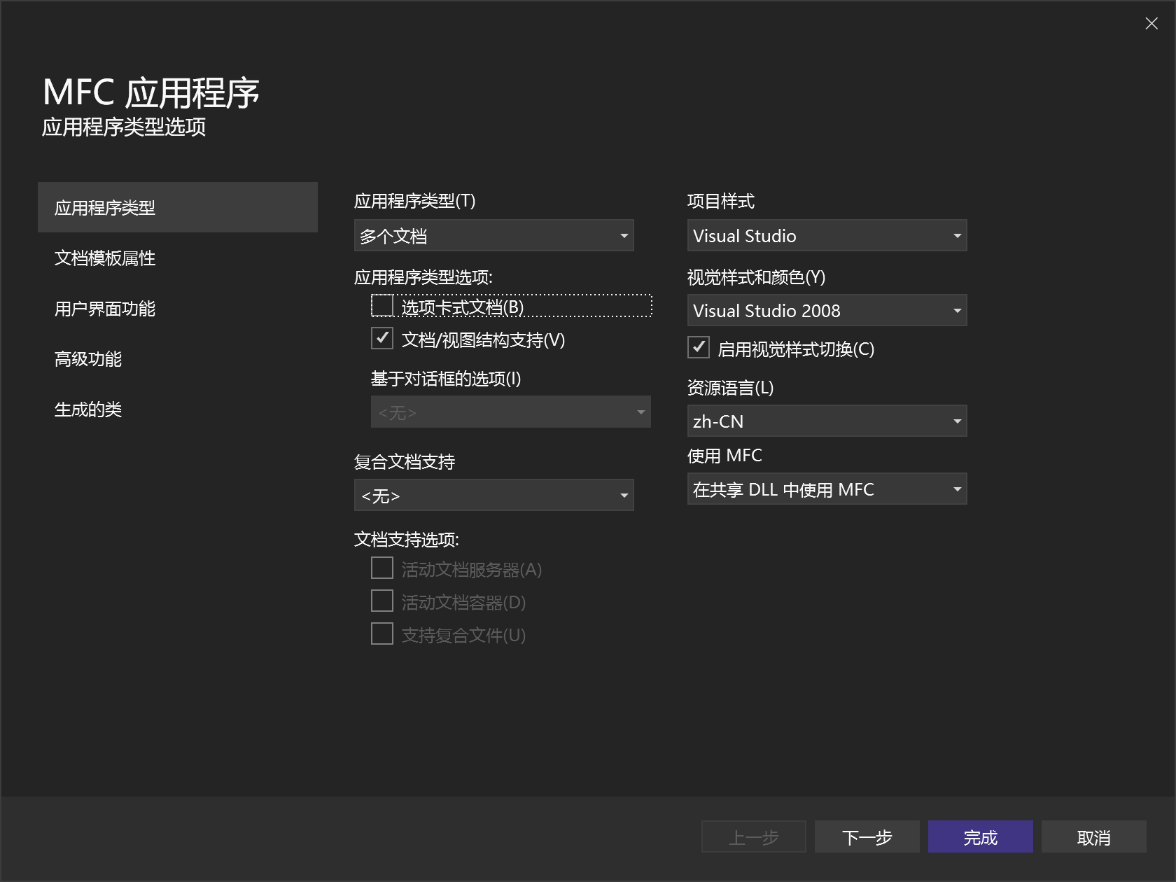Expand the 应用程序类型 dropdown showing 多个文档
Viewport: 1176px width, 882px height.
click(x=494, y=236)
